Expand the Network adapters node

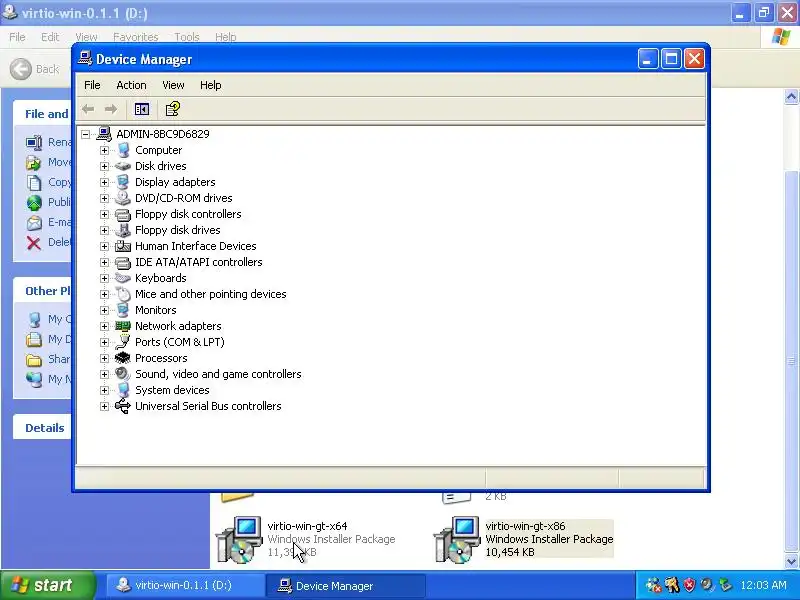(104, 327)
